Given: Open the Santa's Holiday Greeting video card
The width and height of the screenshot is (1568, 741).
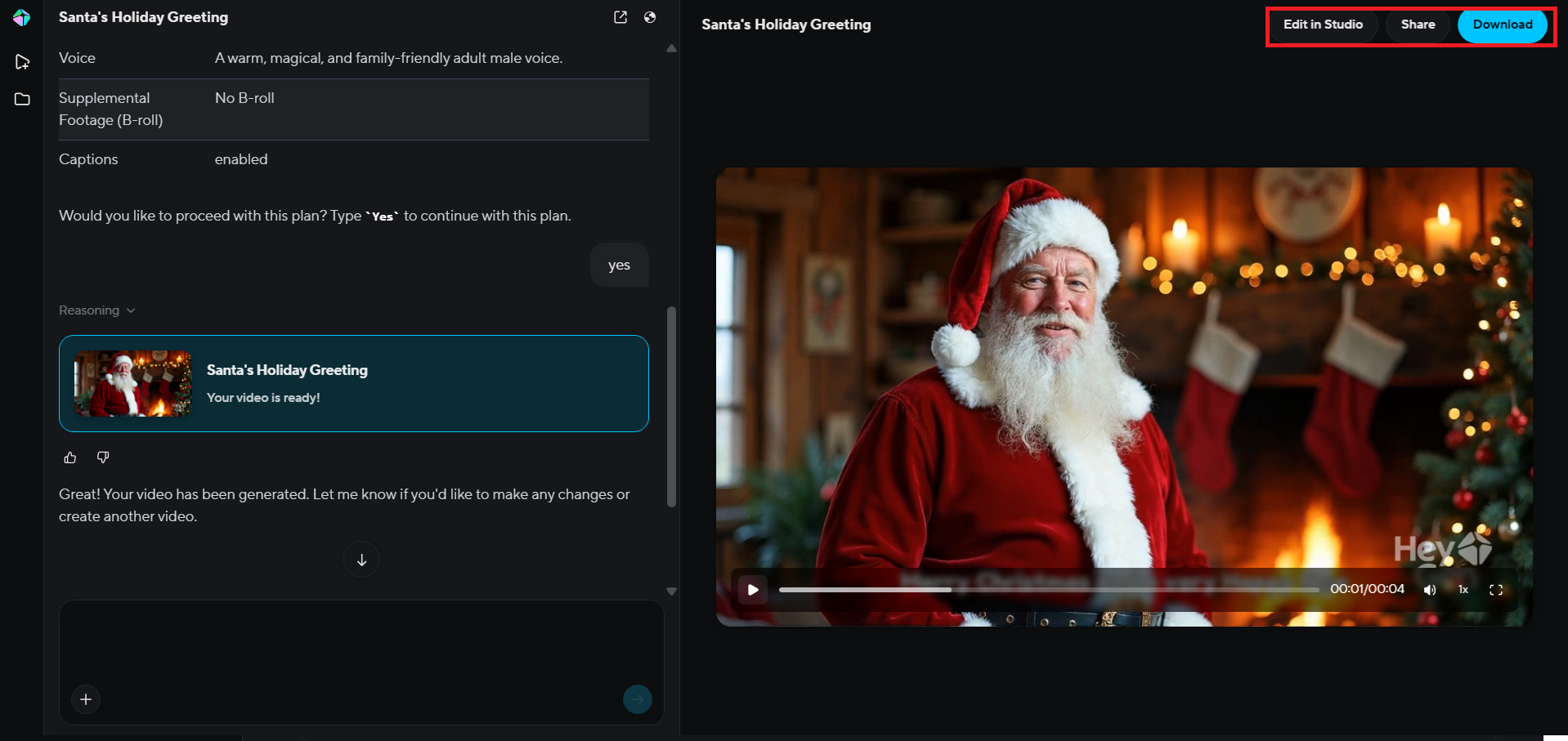Looking at the screenshot, I should click(354, 383).
